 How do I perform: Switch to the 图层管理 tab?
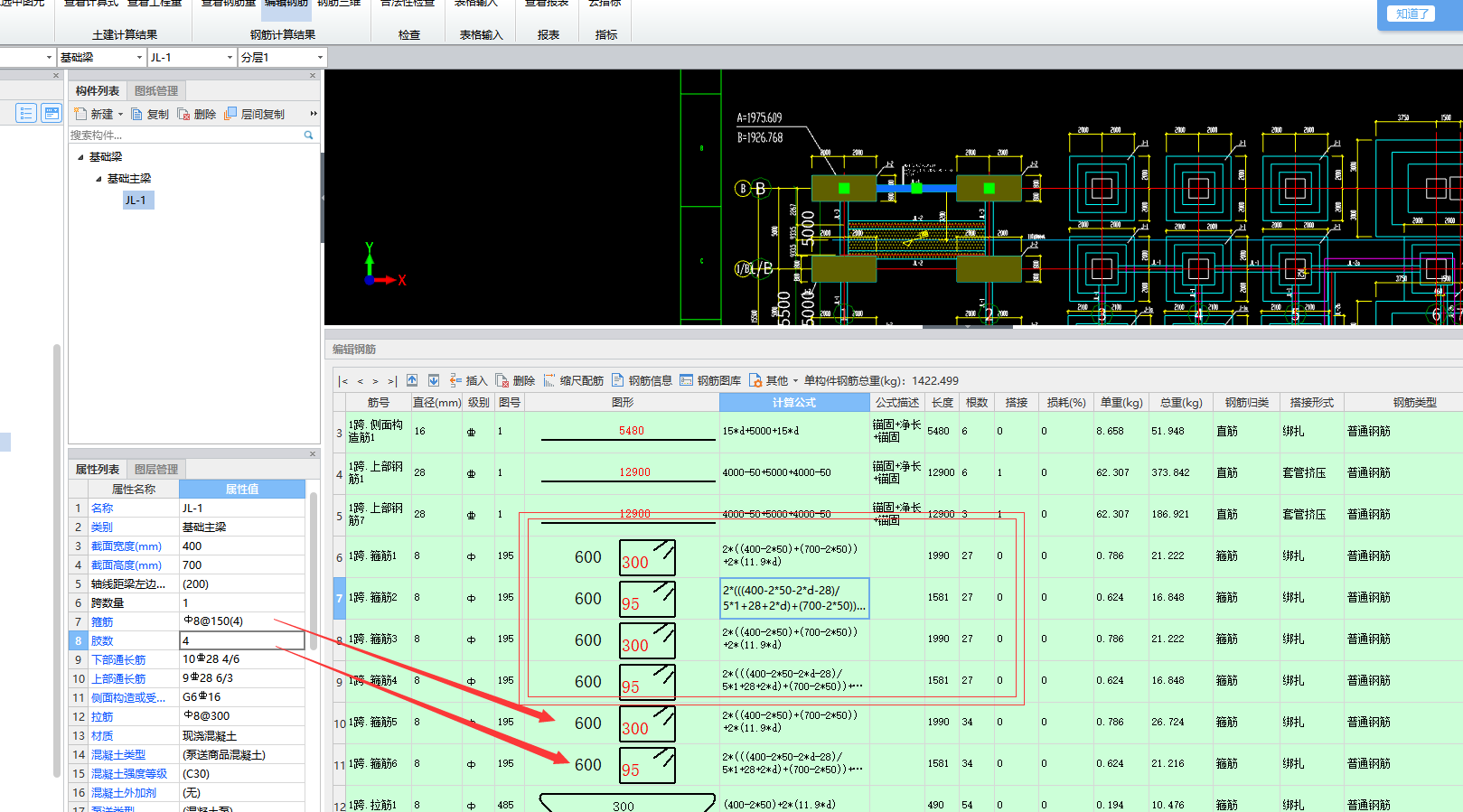click(x=156, y=469)
